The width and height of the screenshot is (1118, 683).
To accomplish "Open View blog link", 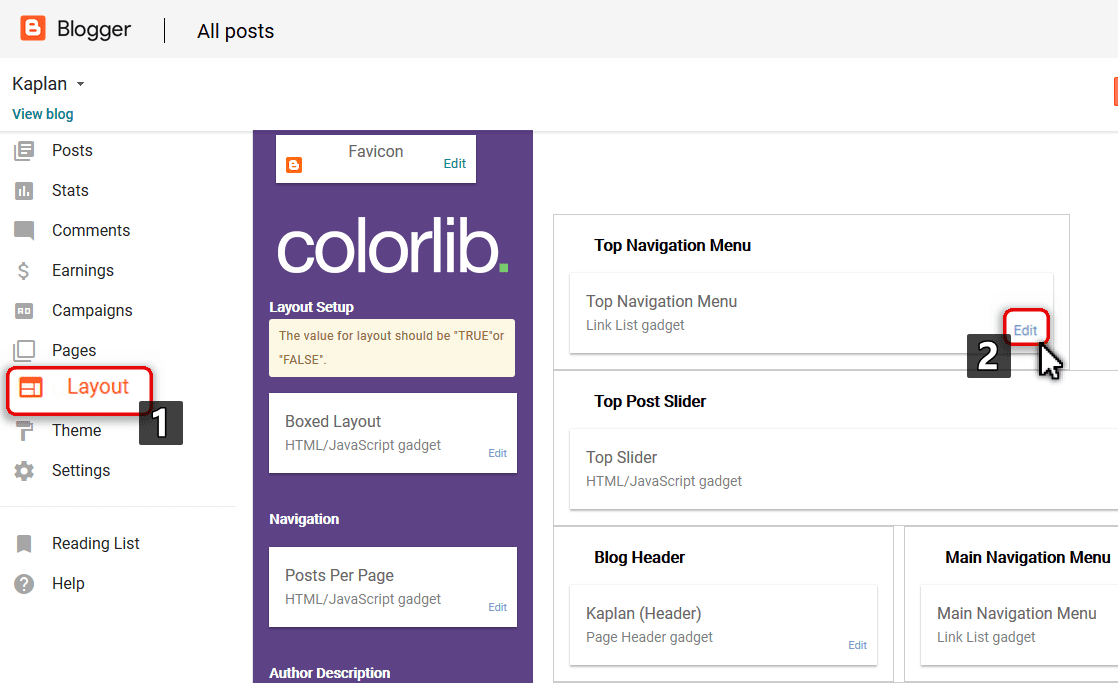I will pyautogui.click(x=42, y=114).
